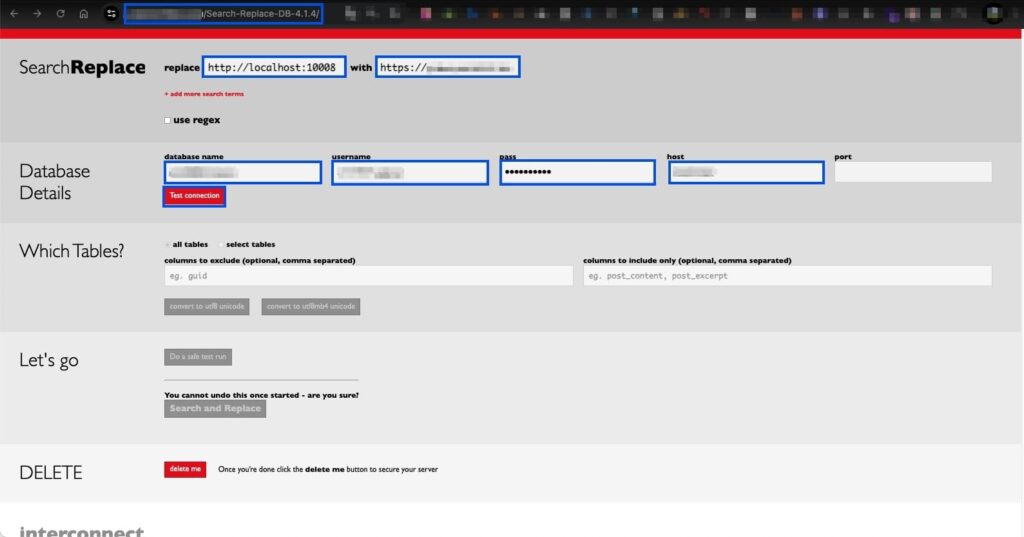This screenshot has width=1024, height=537.
Task: Click the red 'Test connection' button
Action: (194, 196)
